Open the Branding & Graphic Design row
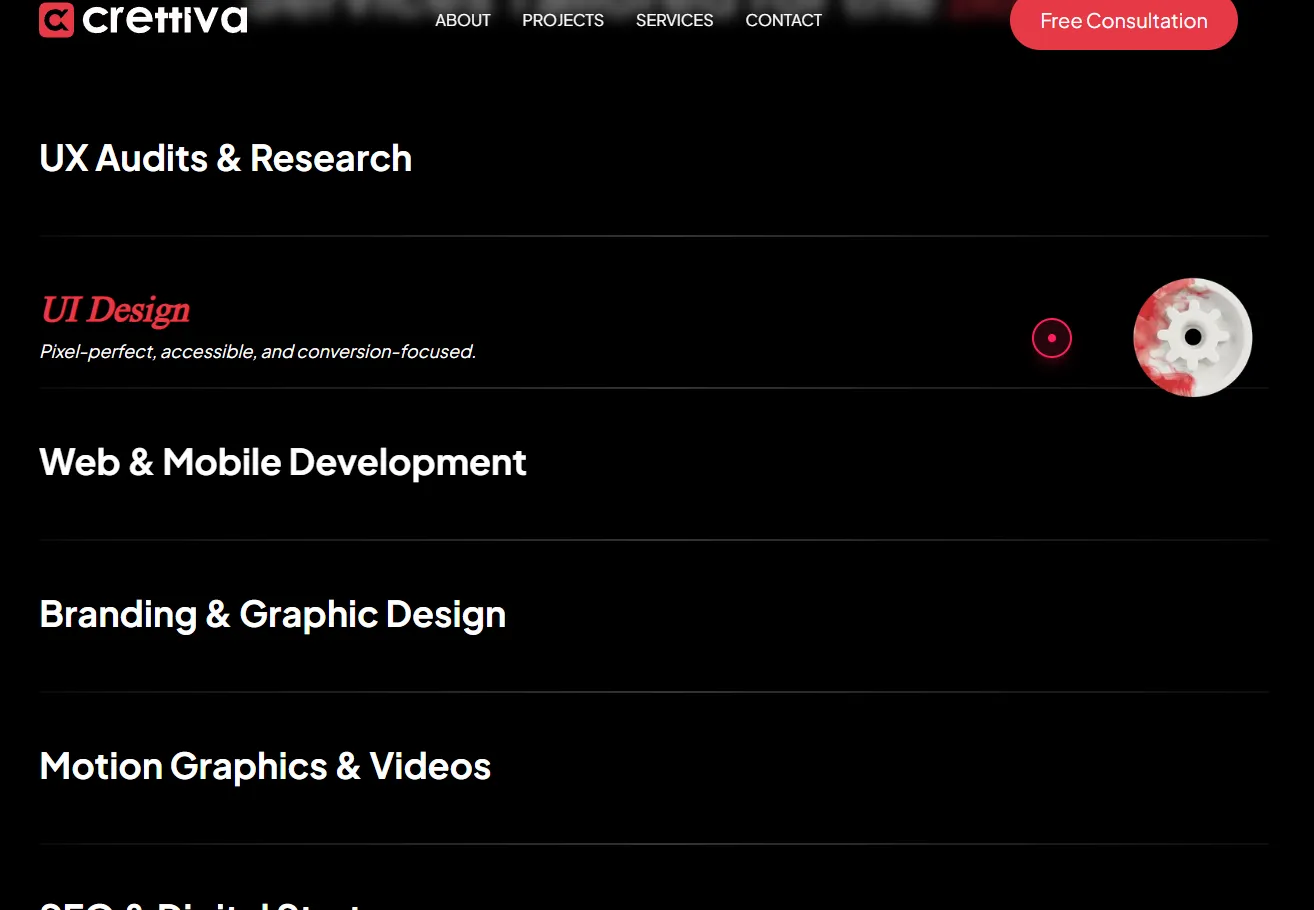Viewport: 1314px width, 910px height. 272,614
